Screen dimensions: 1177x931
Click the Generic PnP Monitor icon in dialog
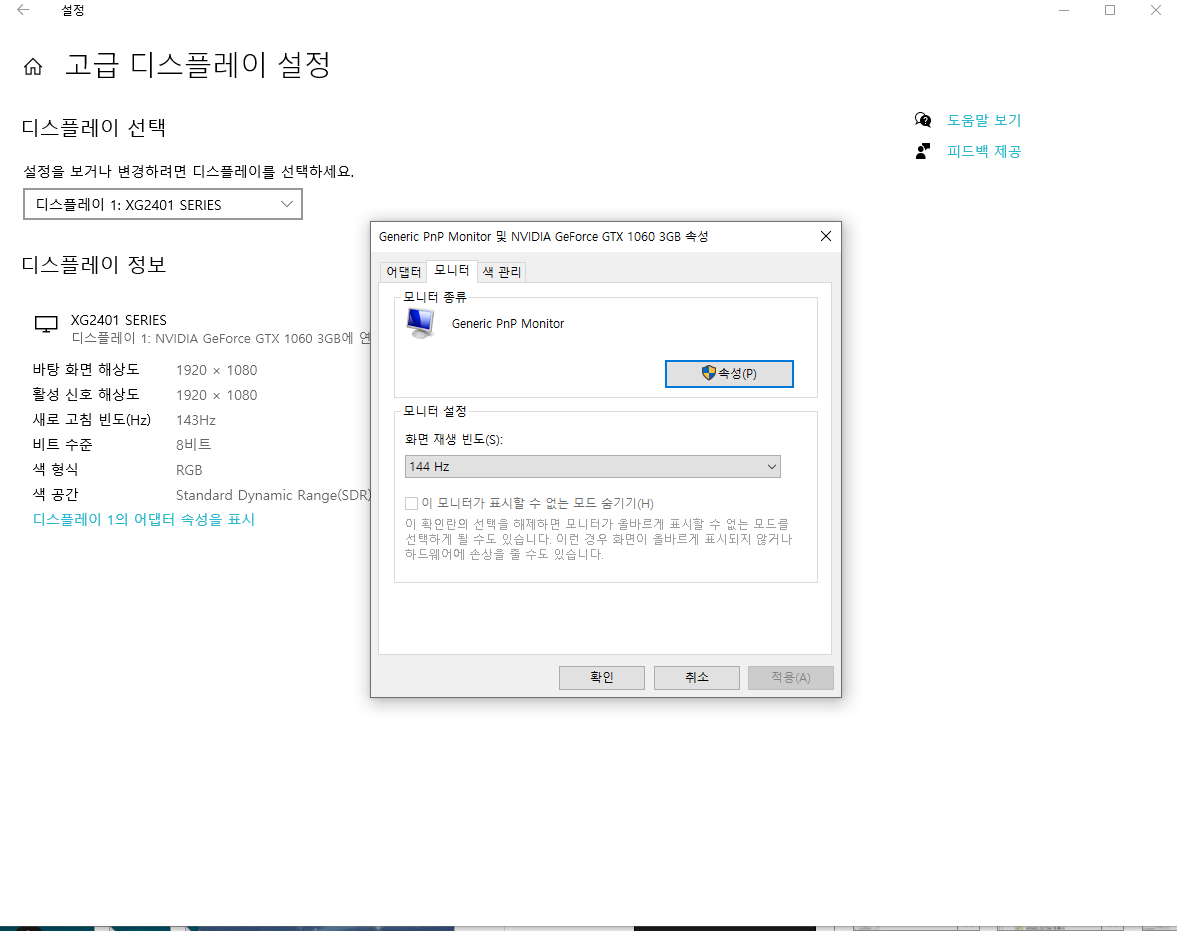coord(420,324)
